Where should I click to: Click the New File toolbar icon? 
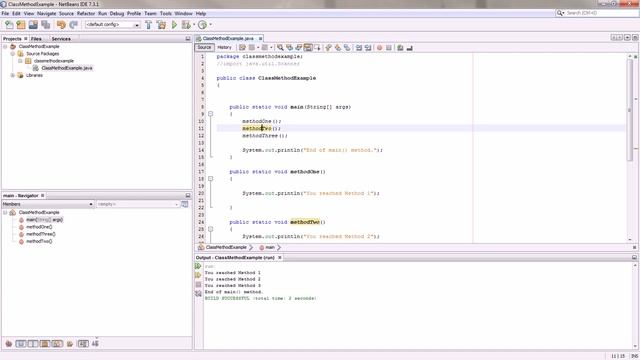point(9,25)
